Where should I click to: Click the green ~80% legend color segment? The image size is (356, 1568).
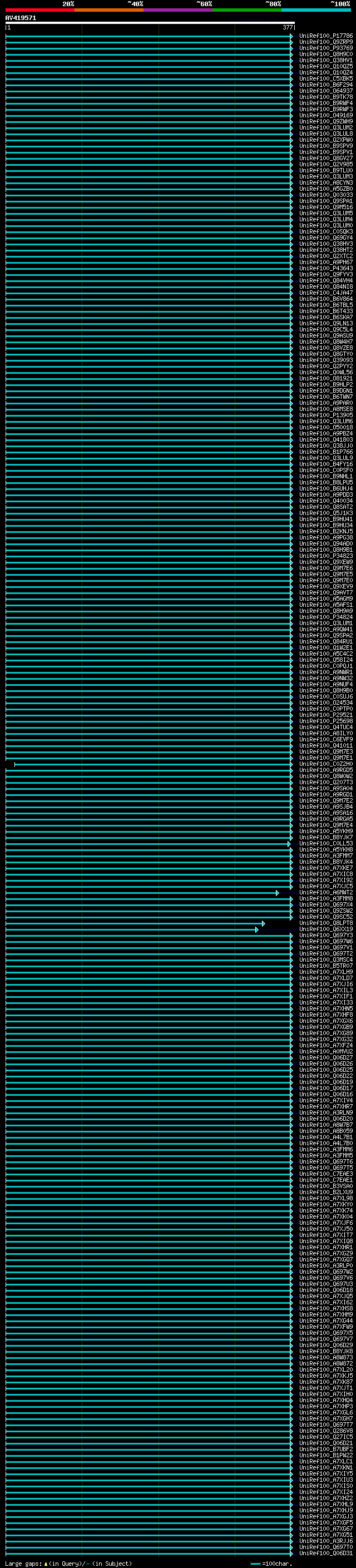tap(247, 10)
